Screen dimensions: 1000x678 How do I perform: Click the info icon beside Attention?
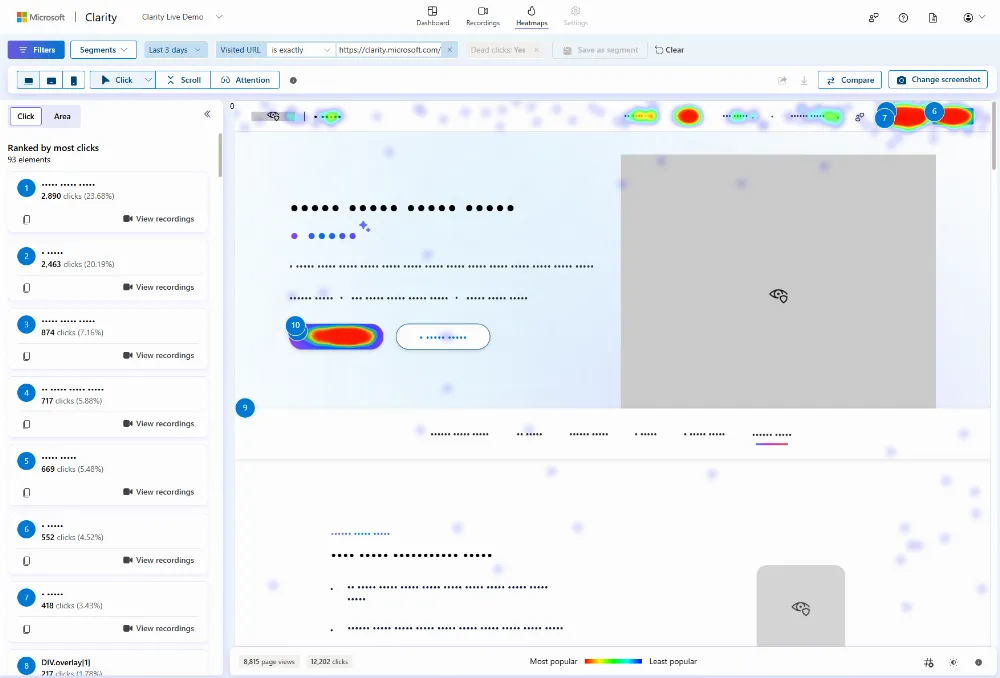click(x=293, y=80)
